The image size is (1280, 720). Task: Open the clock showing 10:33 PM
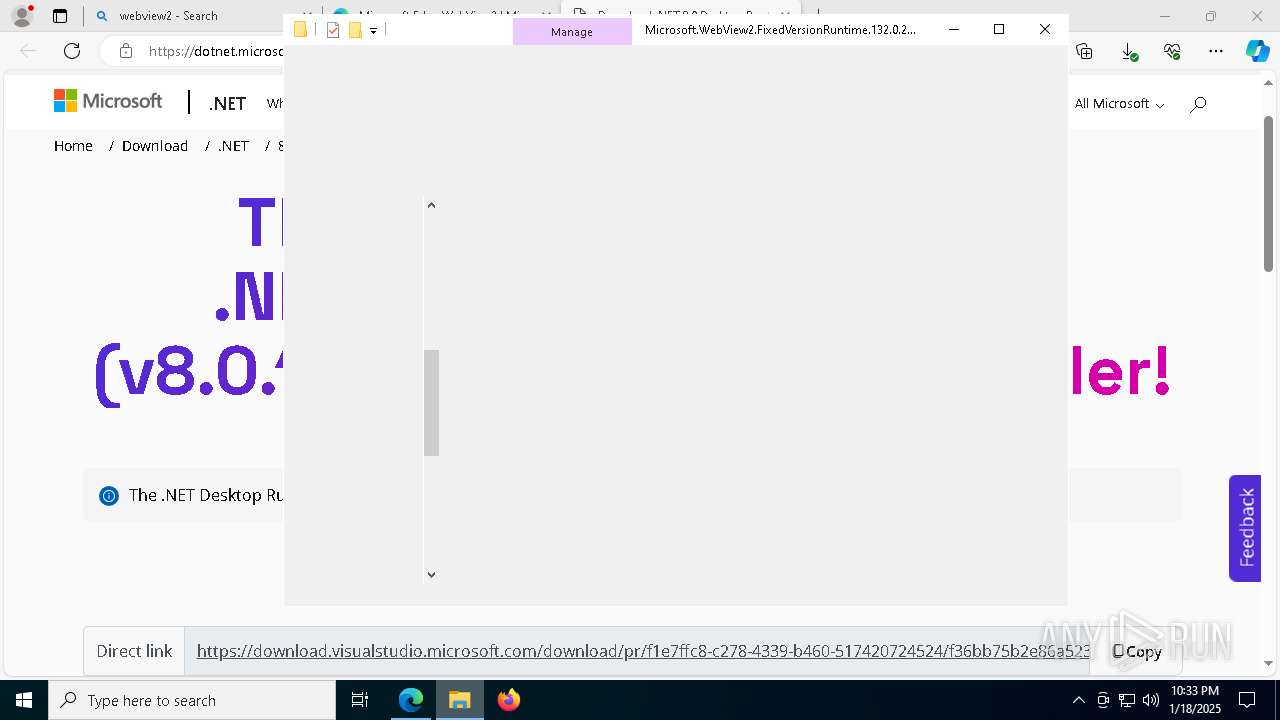(1195, 700)
